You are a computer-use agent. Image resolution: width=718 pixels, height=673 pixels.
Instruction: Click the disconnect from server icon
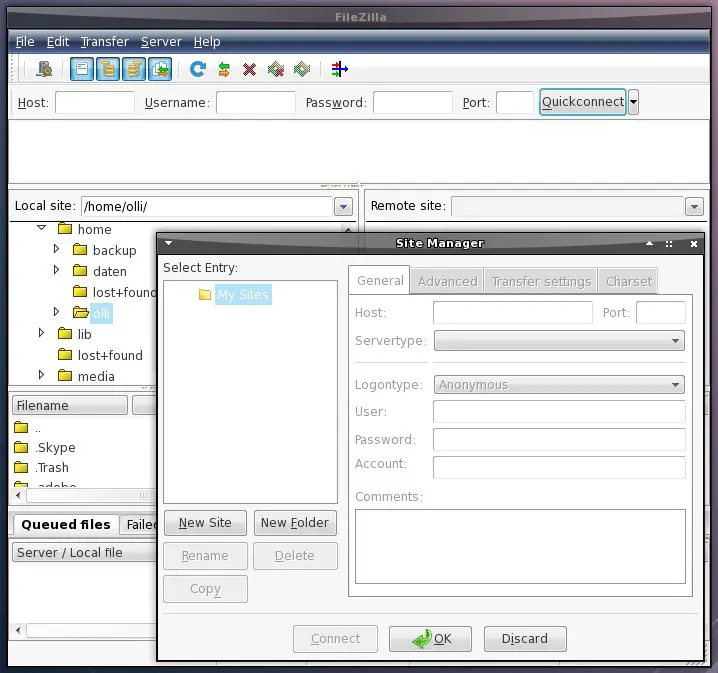click(276, 70)
